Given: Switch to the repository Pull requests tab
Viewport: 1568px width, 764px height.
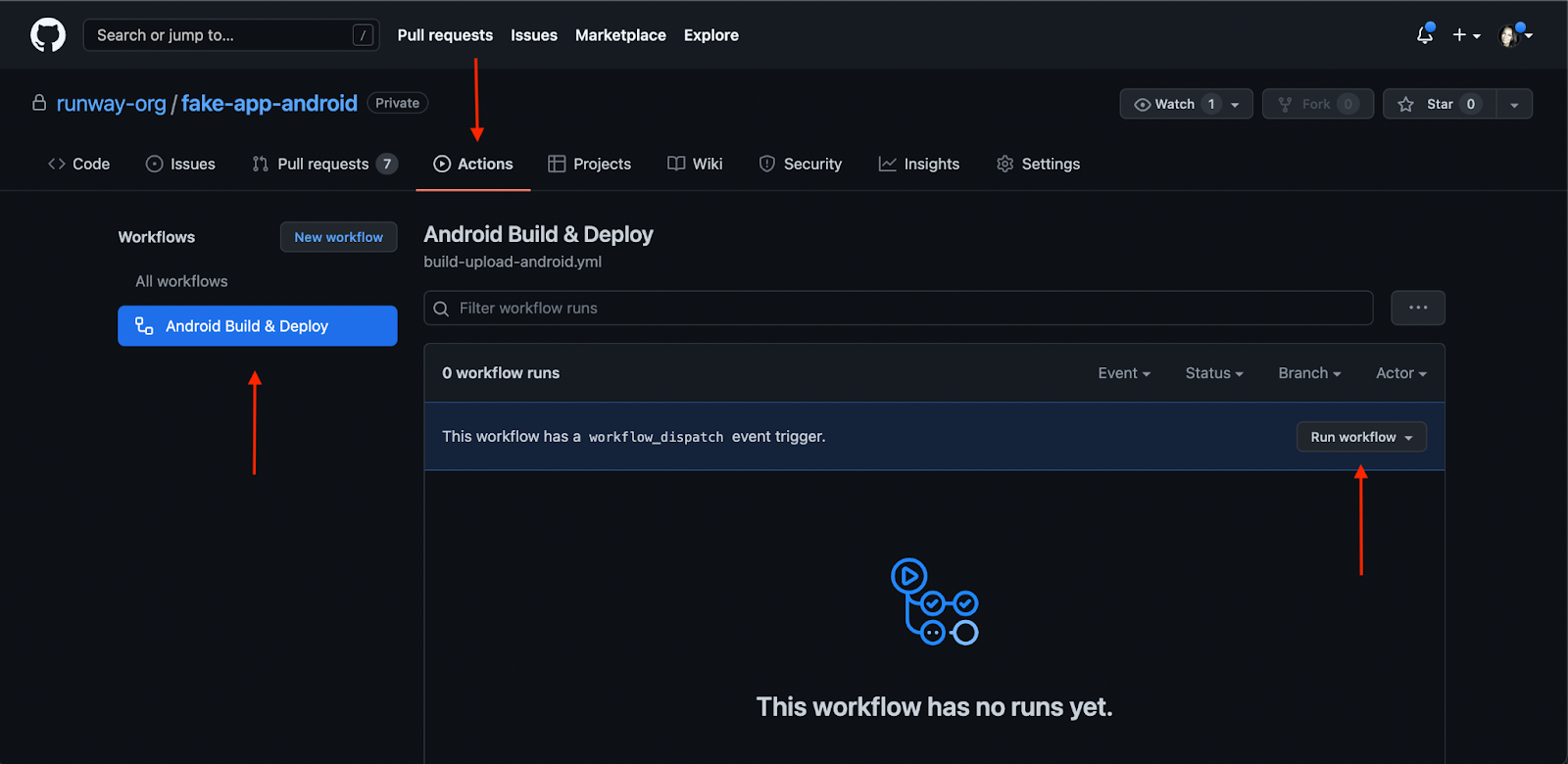Looking at the screenshot, I should pyautogui.click(x=325, y=164).
